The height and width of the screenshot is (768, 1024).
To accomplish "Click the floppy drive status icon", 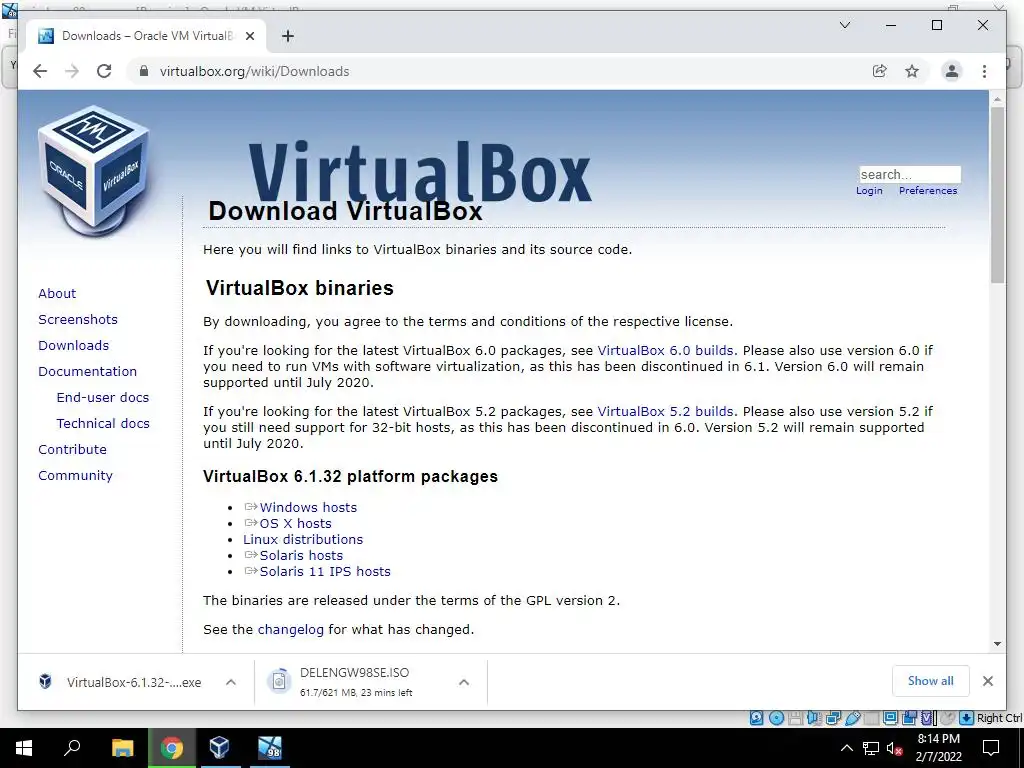I will point(796,718).
